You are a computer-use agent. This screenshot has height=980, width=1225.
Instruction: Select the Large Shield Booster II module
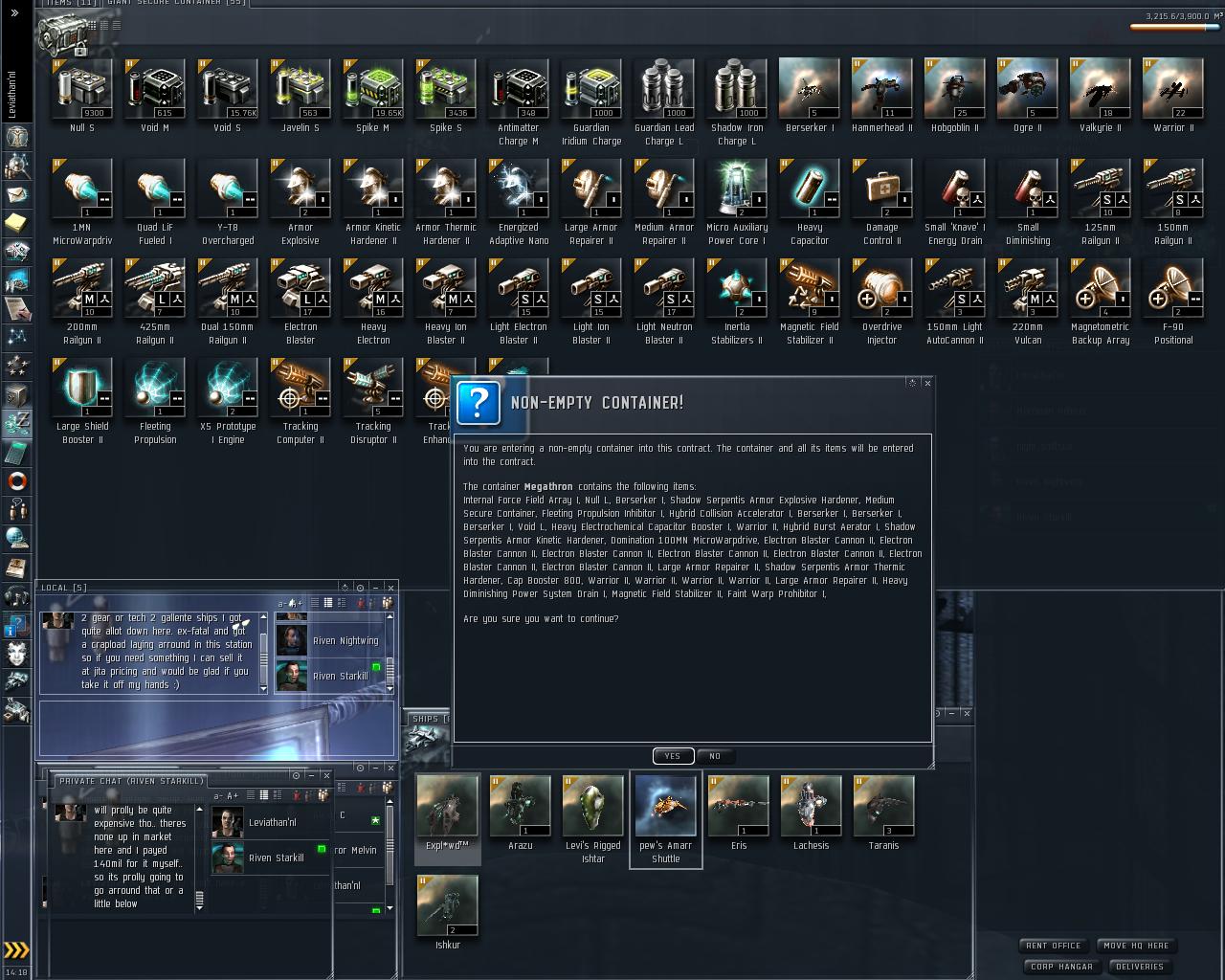[x=82, y=401]
